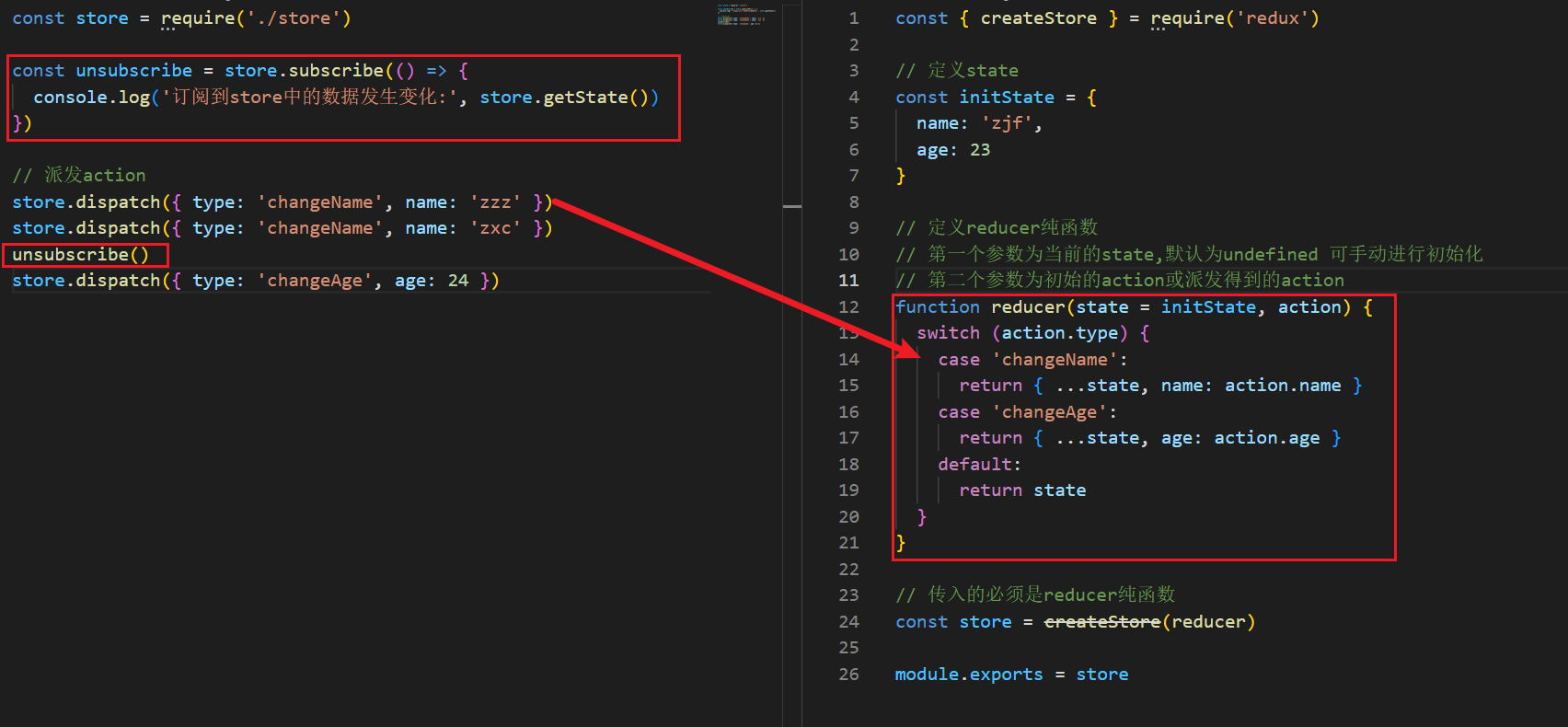Viewport: 1568px width, 727px height.
Task: Place cursor on 'const unsubscribe' declaration
Action: pyautogui.click(x=102, y=71)
